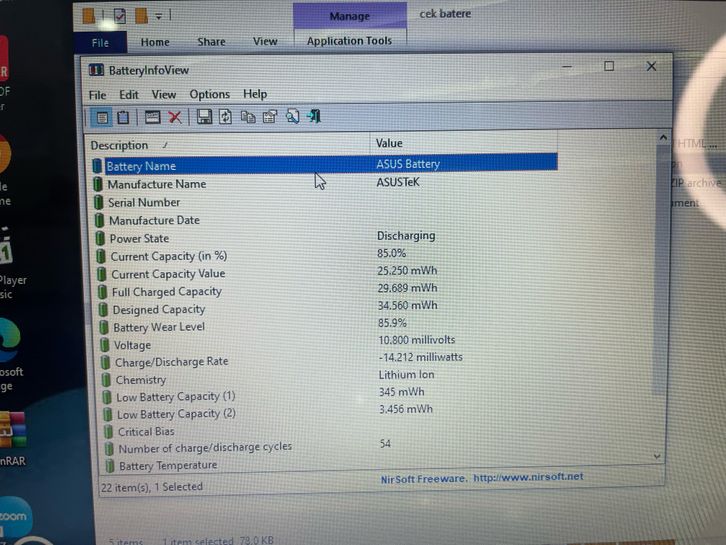Select the Low Battery Capacity (1) row
Screen dimensions: 726x545
[x=331, y=396]
